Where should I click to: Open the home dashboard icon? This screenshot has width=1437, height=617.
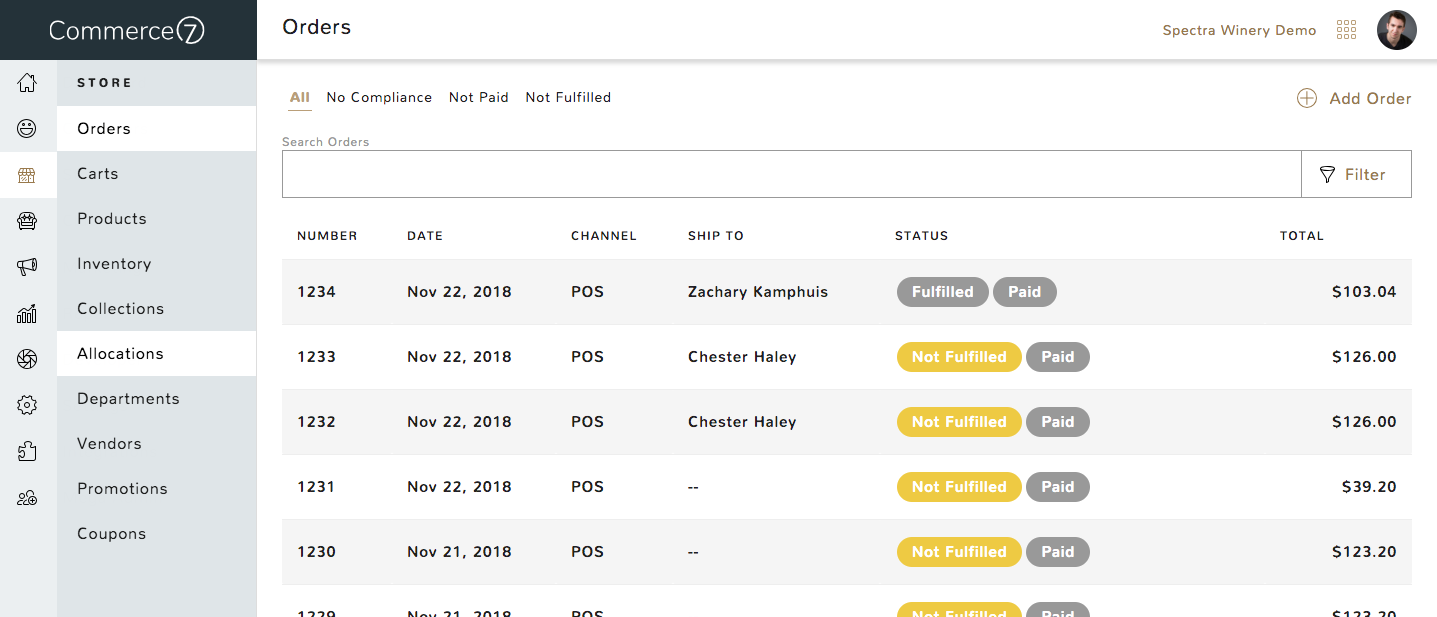(27, 83)
